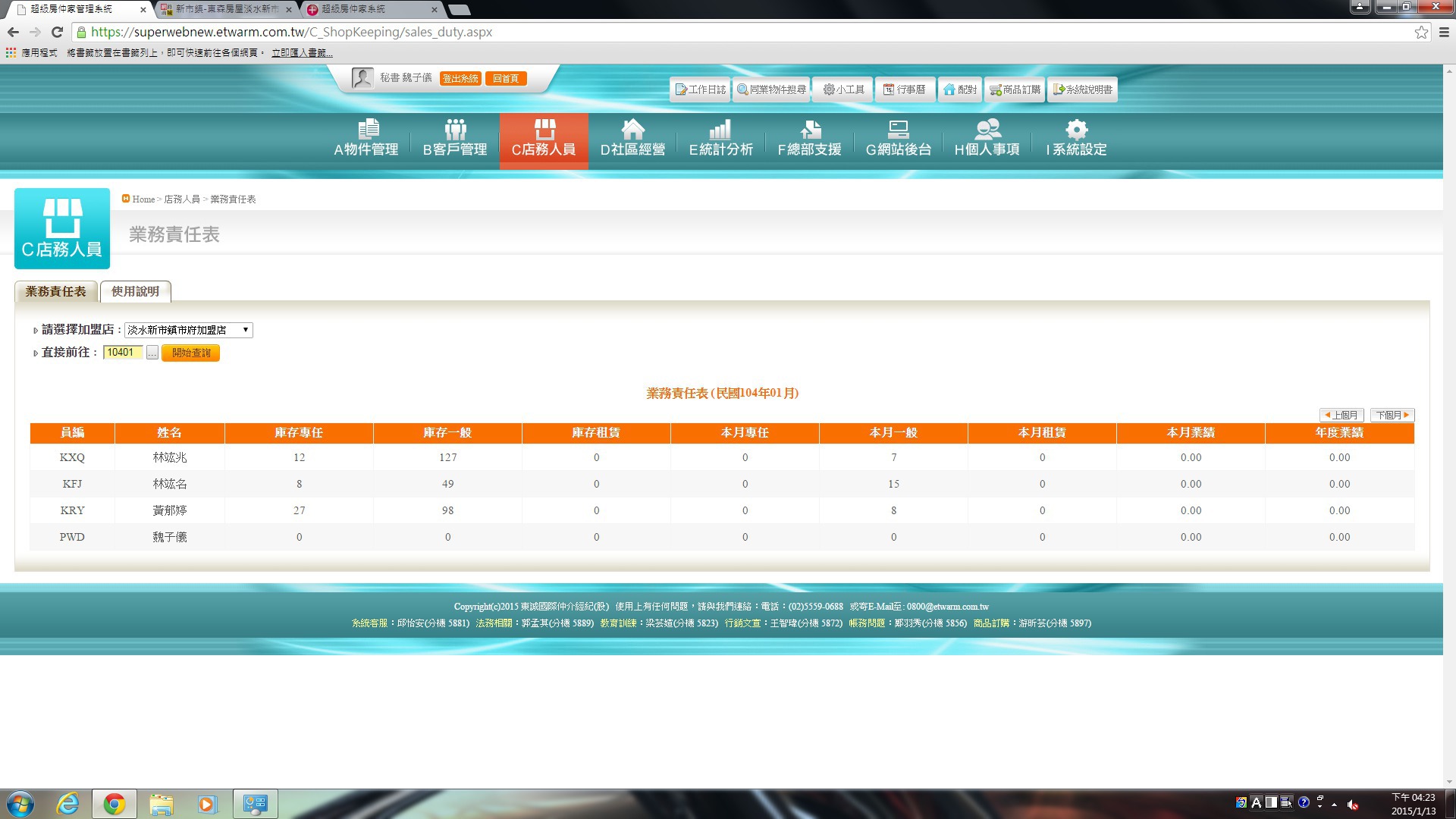The height and width of the screenshot is (819, 1456).
Task: Open 行事曆 calendar shortcut
Action: (904, 89)
